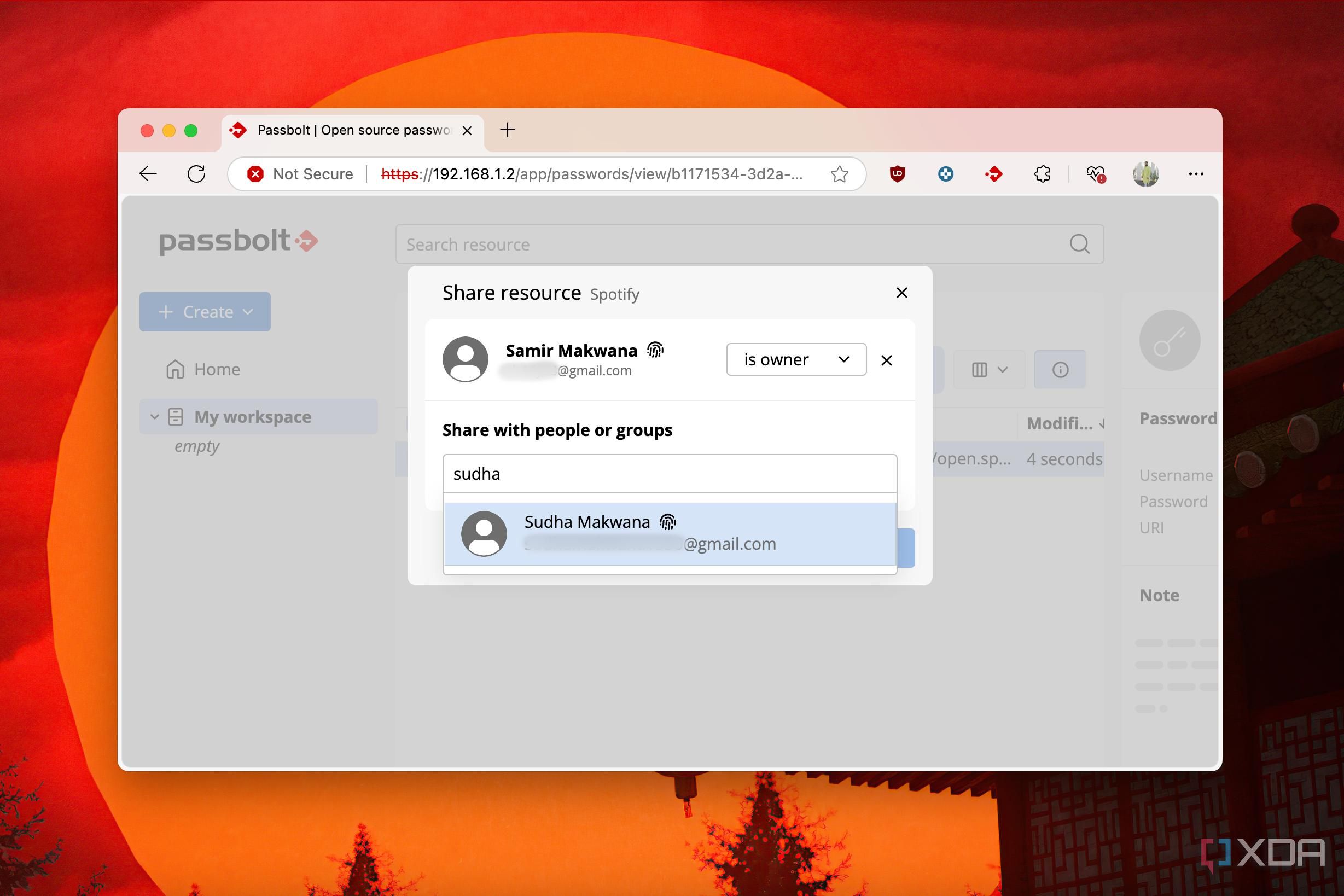Click the browser back arrow

tap(148, 174)
